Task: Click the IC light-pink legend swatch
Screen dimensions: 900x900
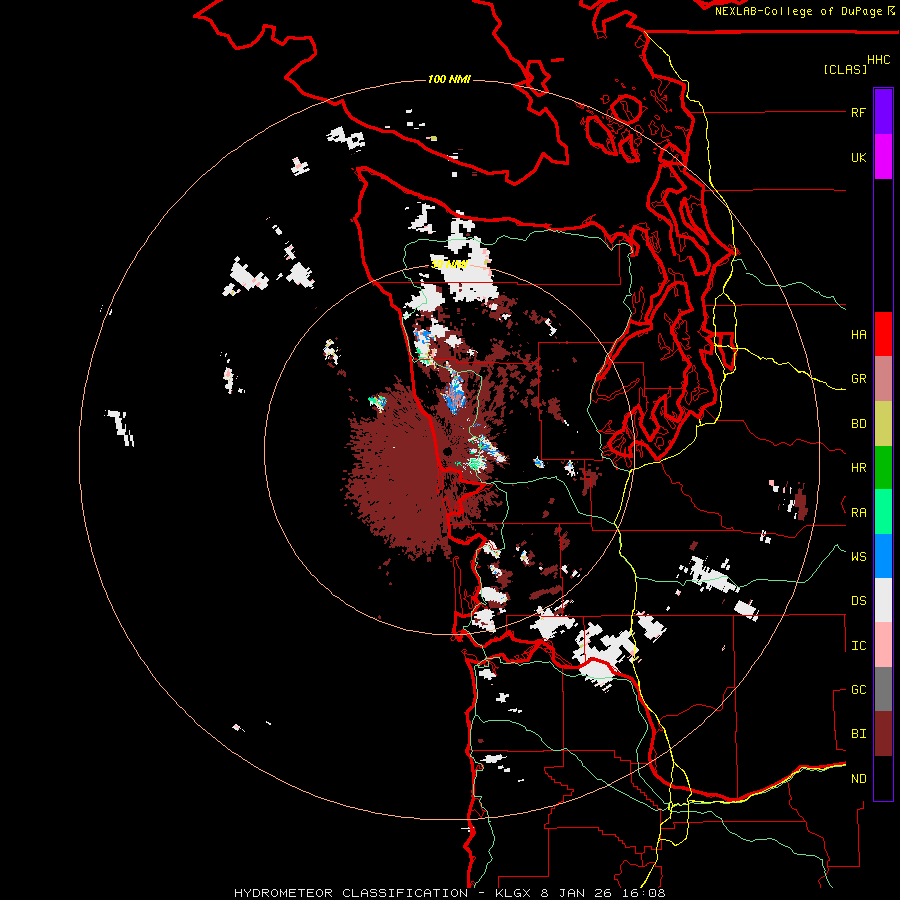Action: (883, 645)
